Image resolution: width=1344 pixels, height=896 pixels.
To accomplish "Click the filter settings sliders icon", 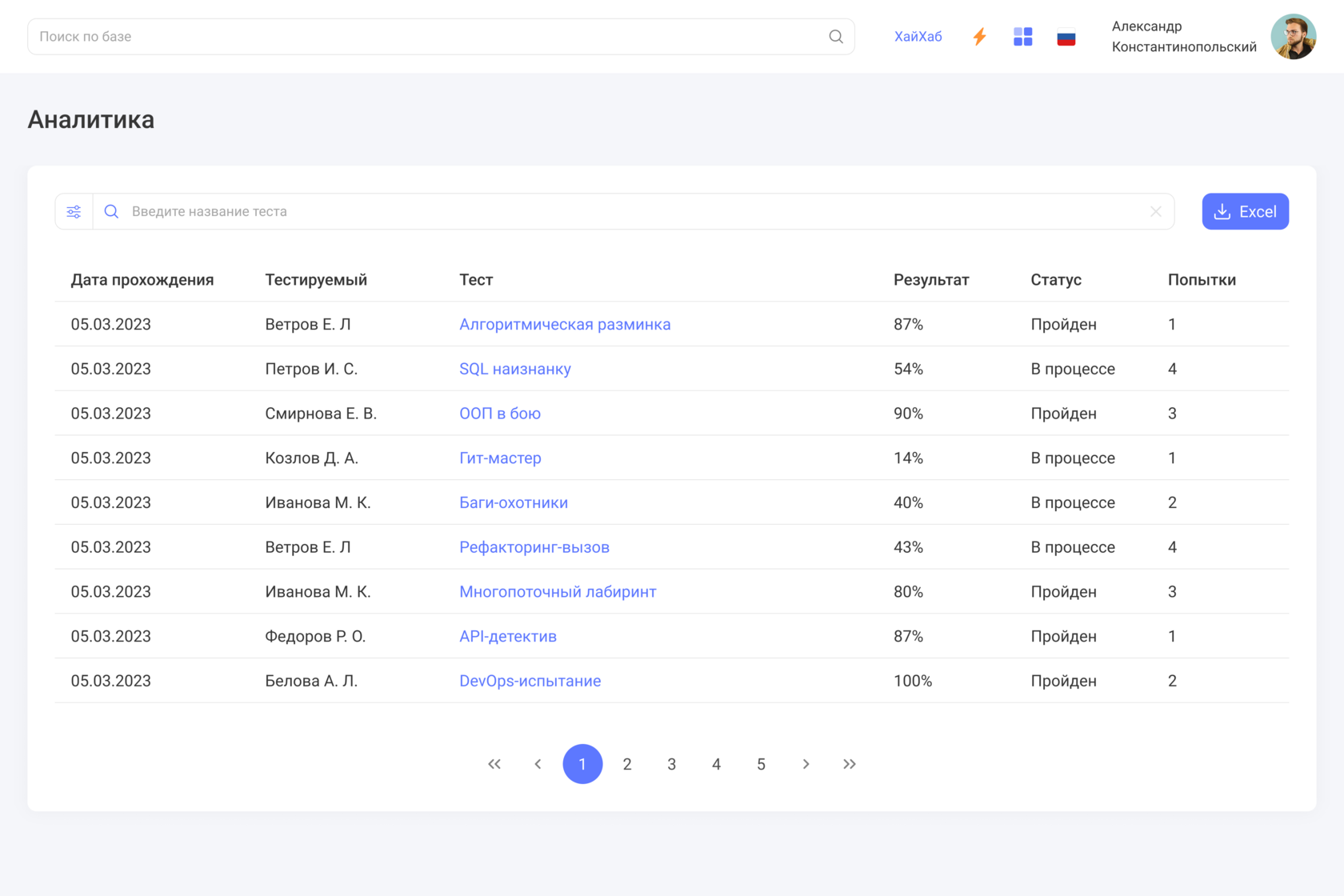I will point(74,212).
